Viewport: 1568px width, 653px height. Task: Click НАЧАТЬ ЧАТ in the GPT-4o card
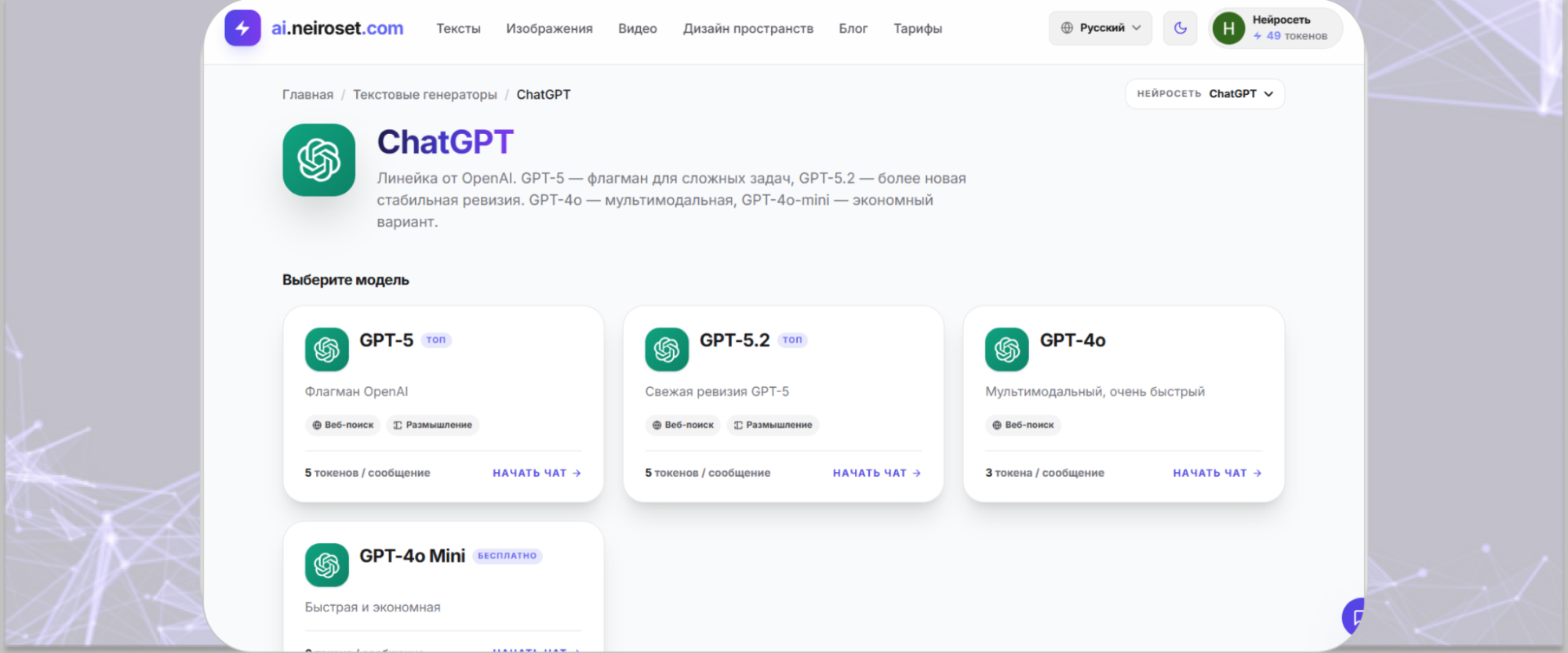1217,473
